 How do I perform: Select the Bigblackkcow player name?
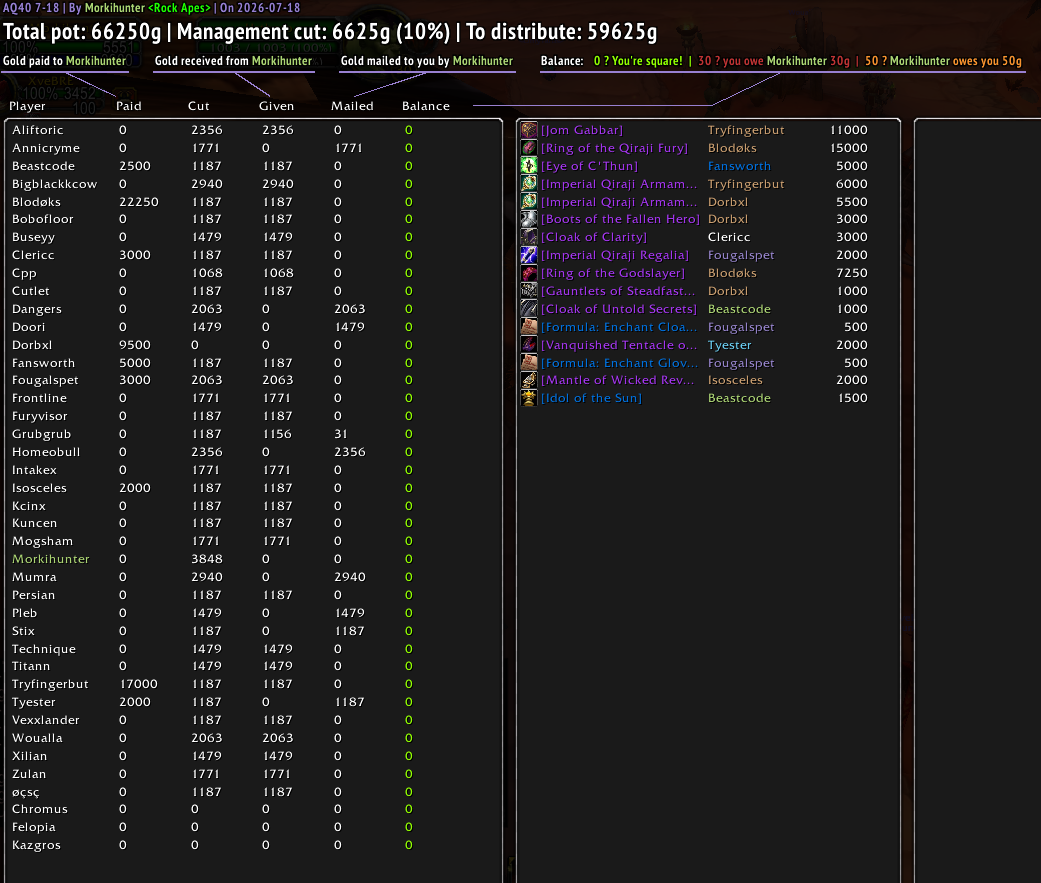(x=54, y=184)
